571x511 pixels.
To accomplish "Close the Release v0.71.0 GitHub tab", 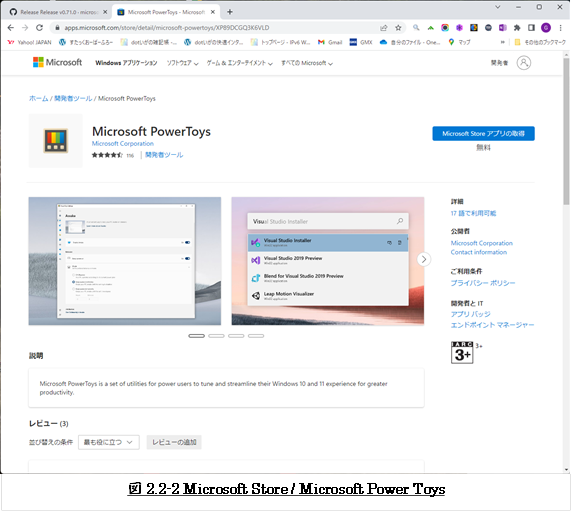I will [105, 12].
